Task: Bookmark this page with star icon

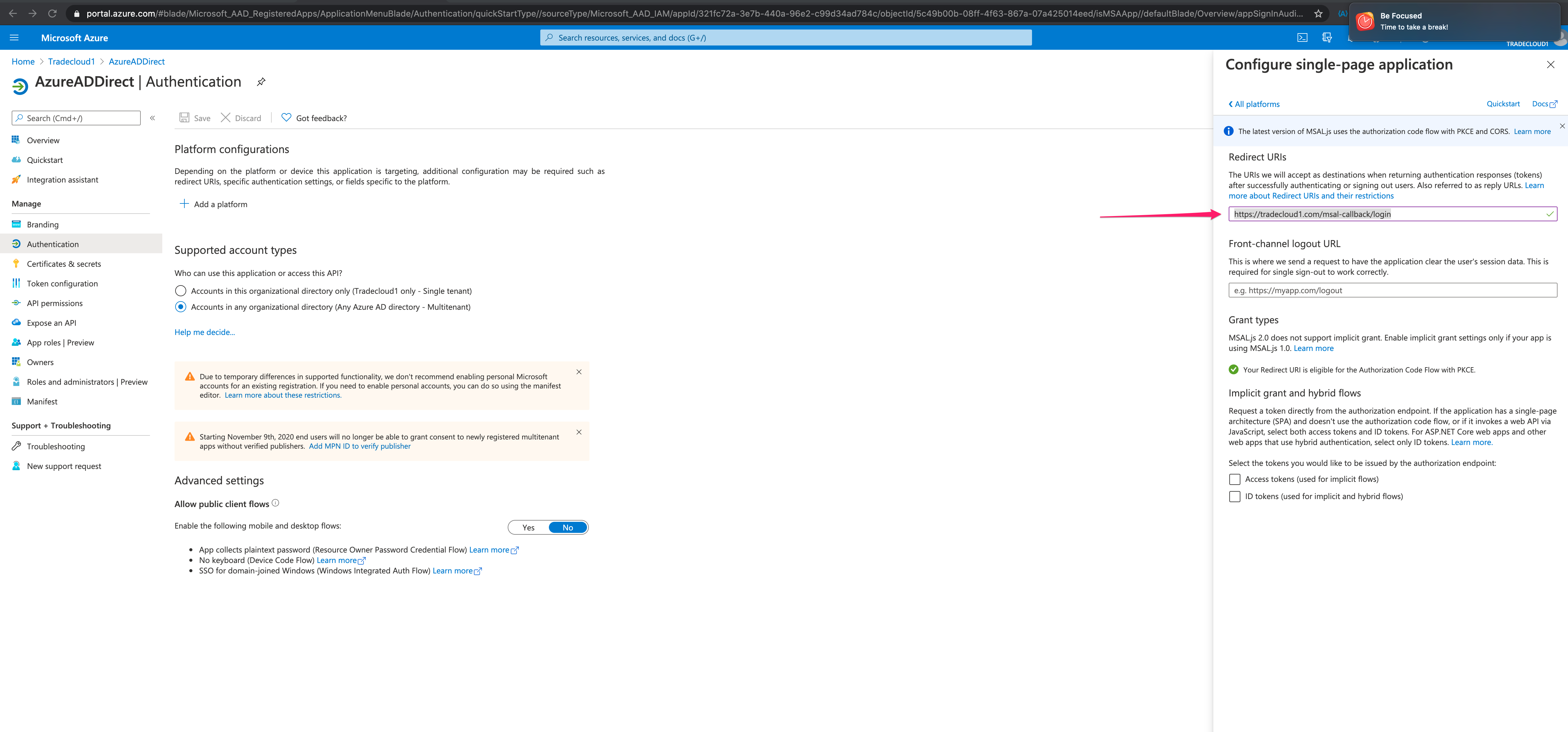Action: [x=1318, y=14]
